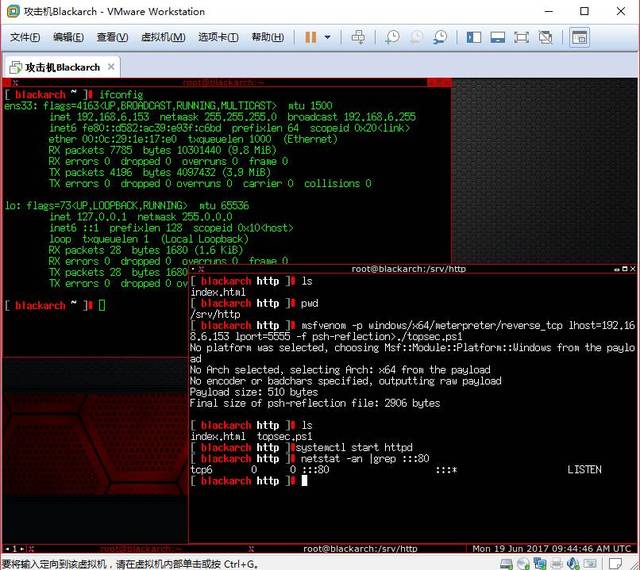Screen dimensions: 640x570
Task: Click the display device status icon
Action: 589,564
